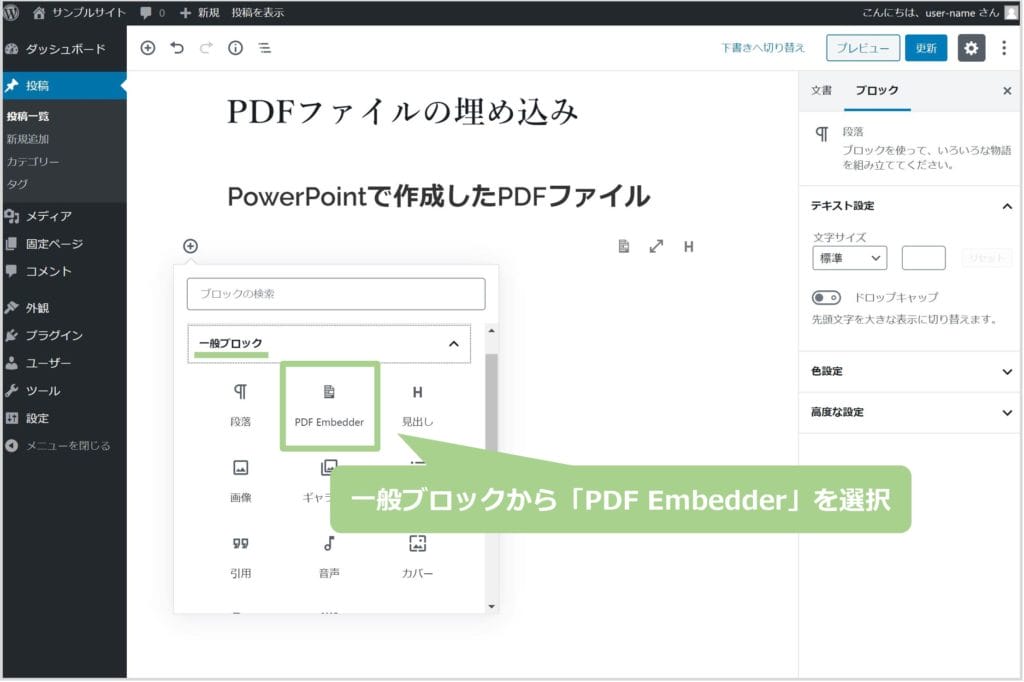
Task: Click the プレビュー button
Action: click(862, 48)
